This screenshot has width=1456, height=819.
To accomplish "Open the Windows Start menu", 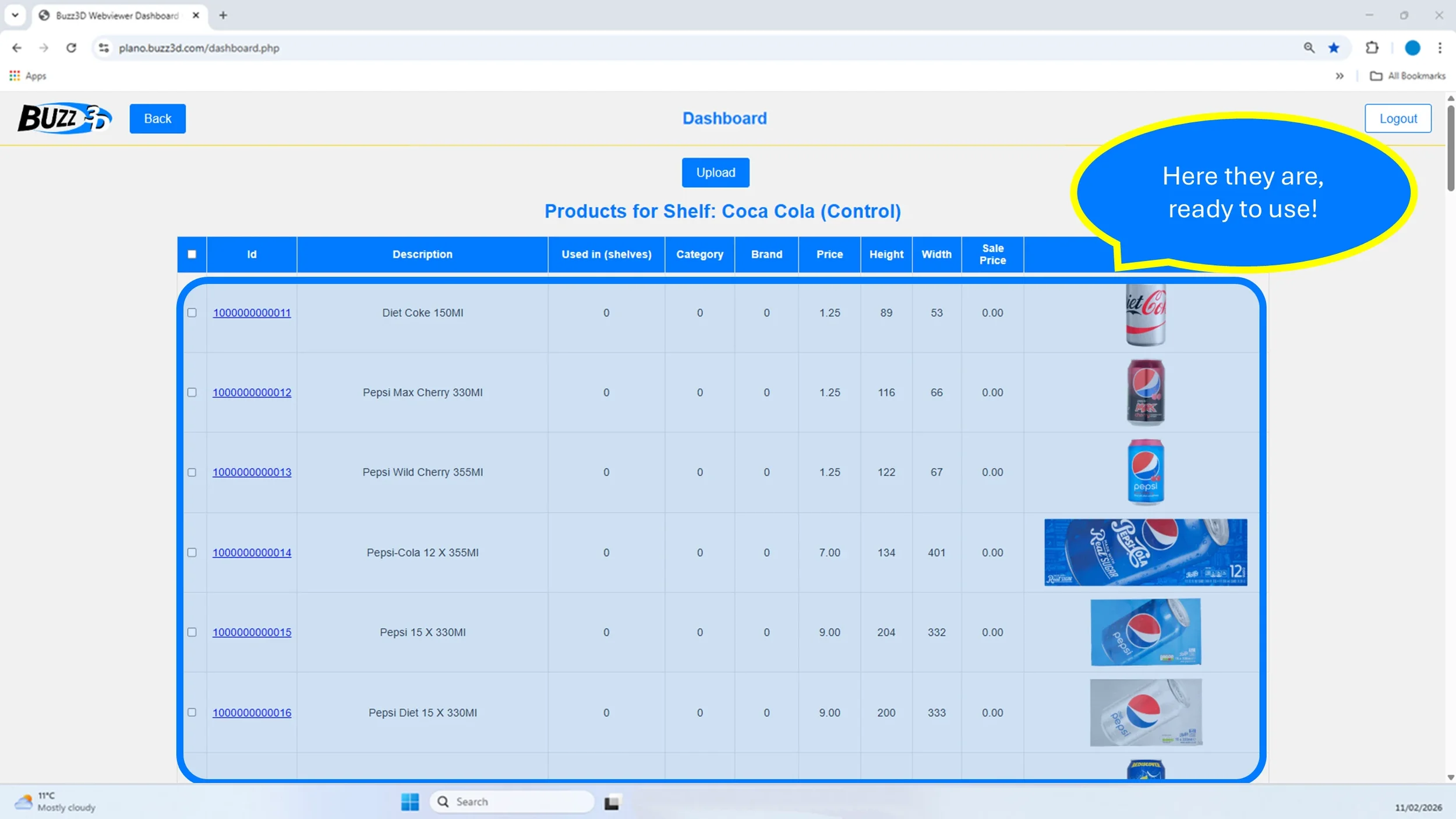I will coord(409,802).
